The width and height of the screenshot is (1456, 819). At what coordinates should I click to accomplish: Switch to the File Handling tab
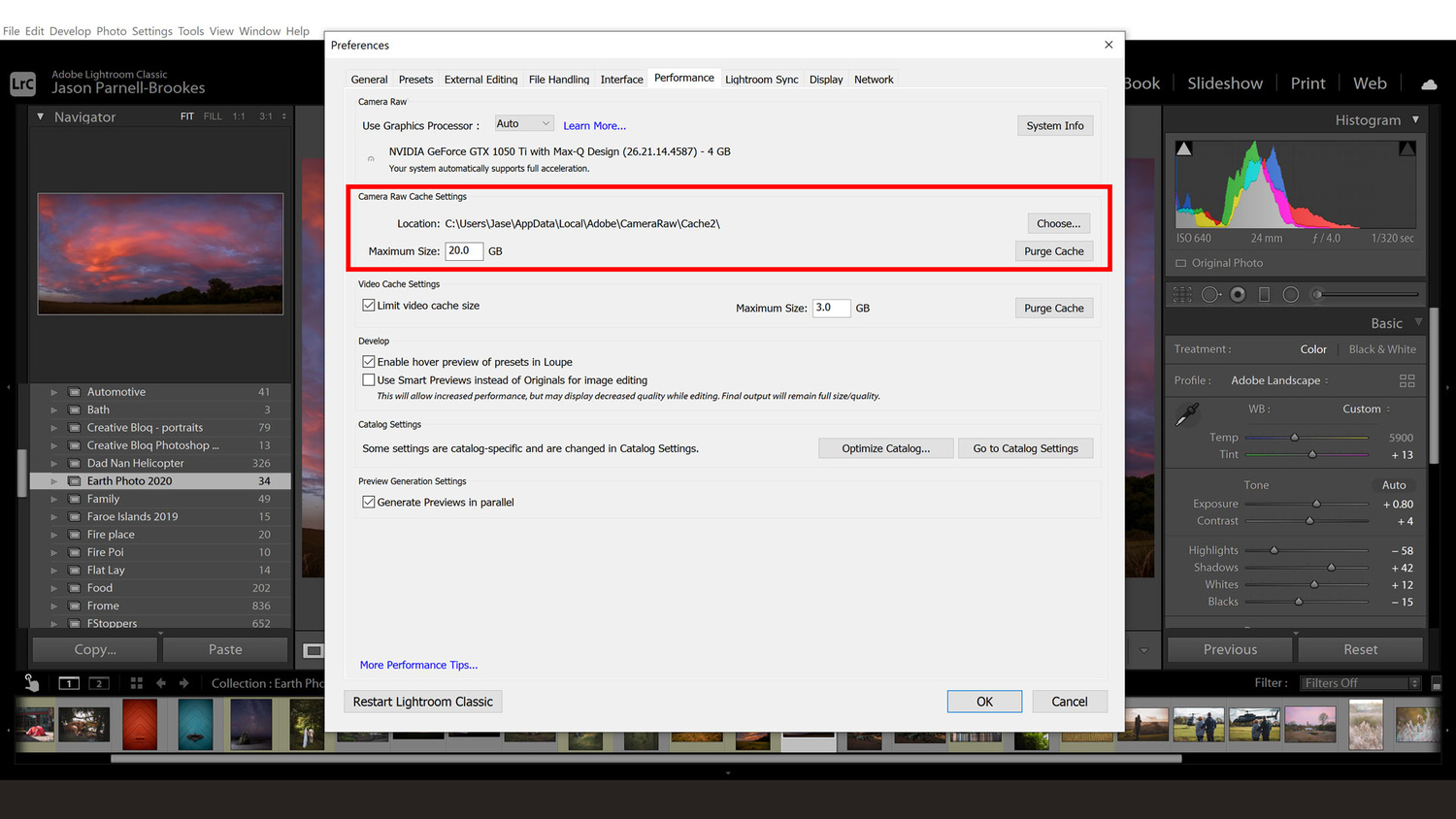click(x=559, y=80)
